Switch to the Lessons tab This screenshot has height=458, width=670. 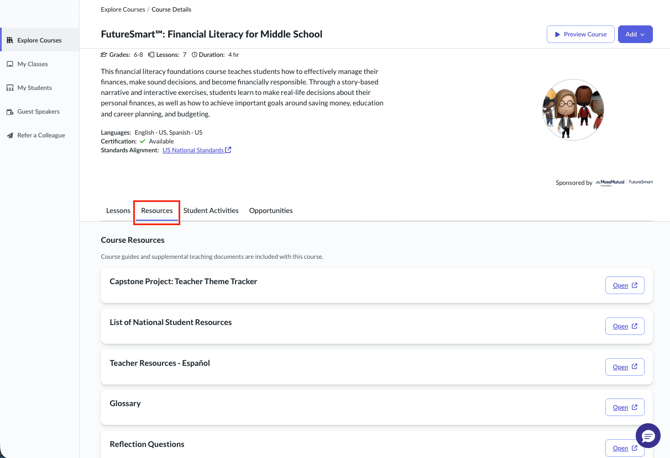[118, 211]
